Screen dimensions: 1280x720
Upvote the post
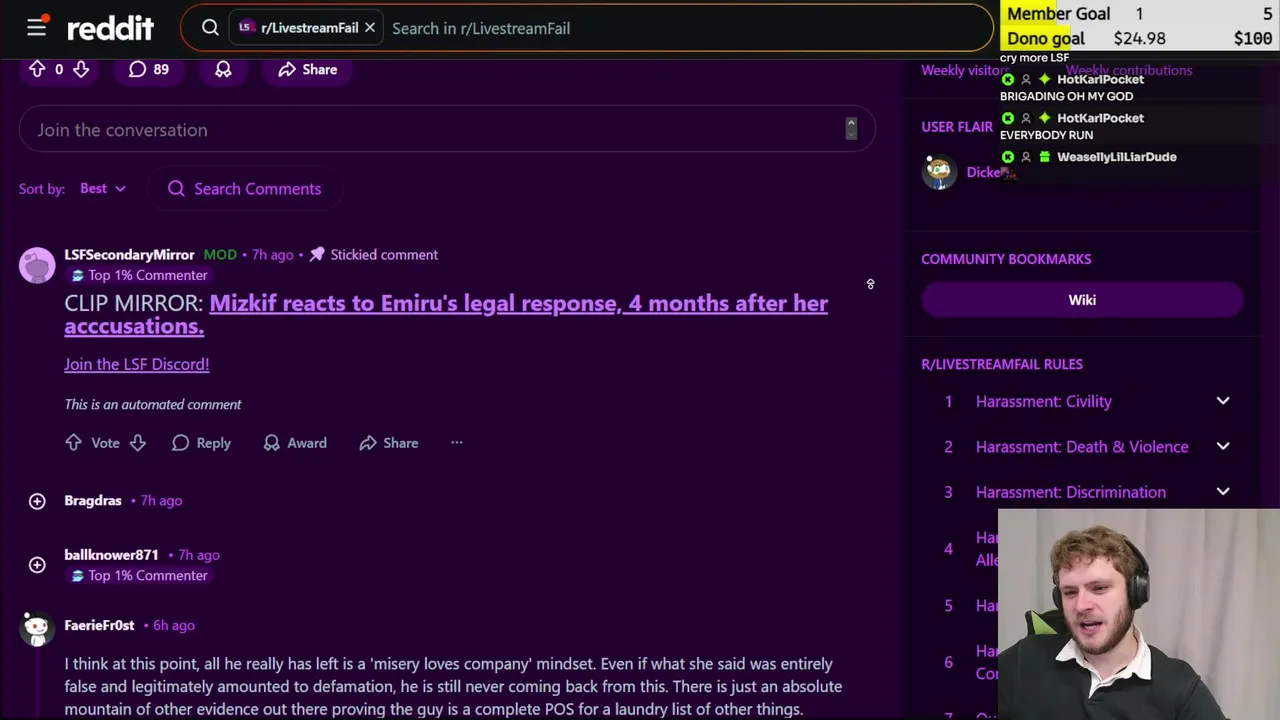coord(37,69)
